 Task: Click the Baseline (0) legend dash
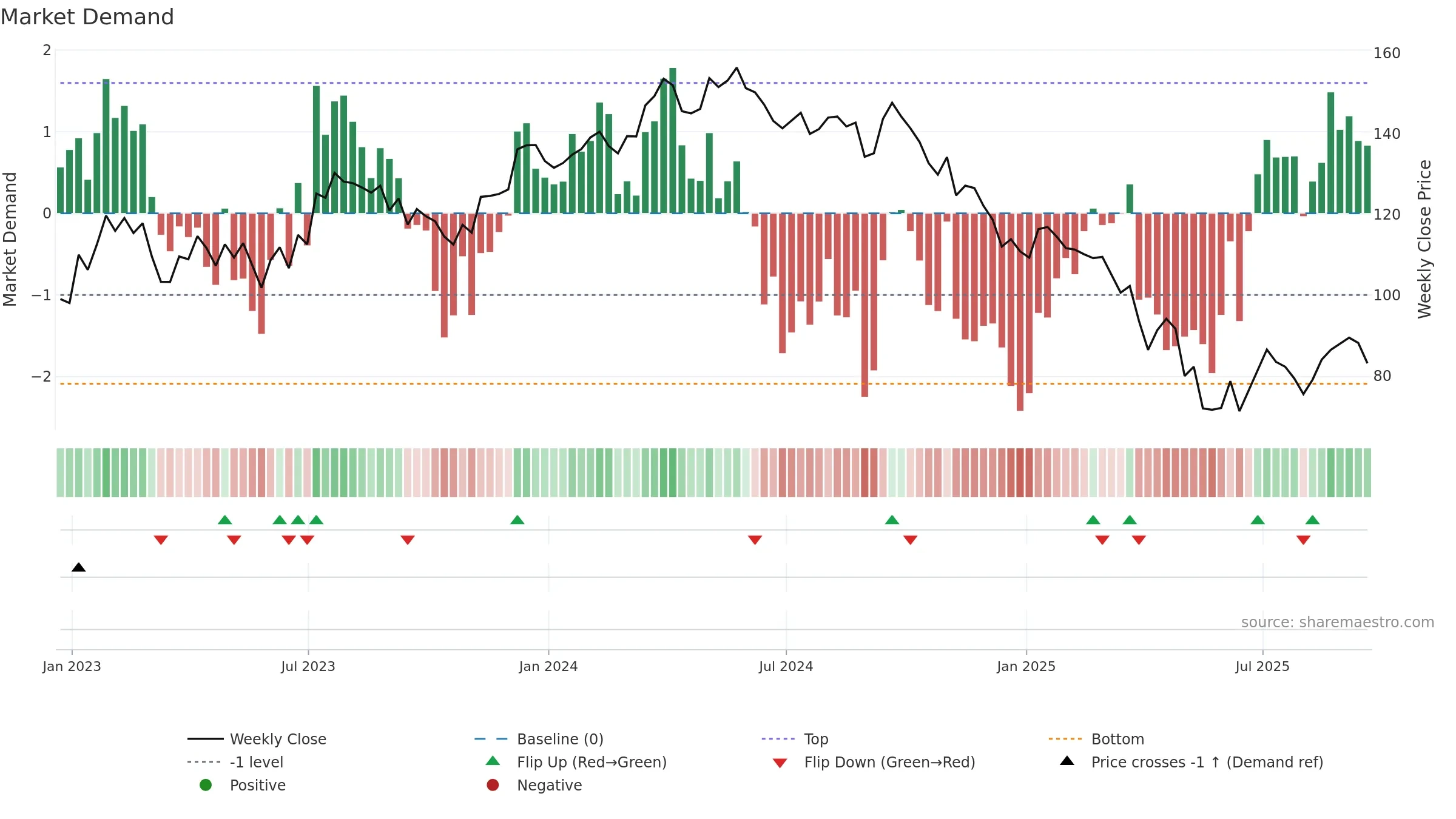pyautogui.click(x=491, y=739)
